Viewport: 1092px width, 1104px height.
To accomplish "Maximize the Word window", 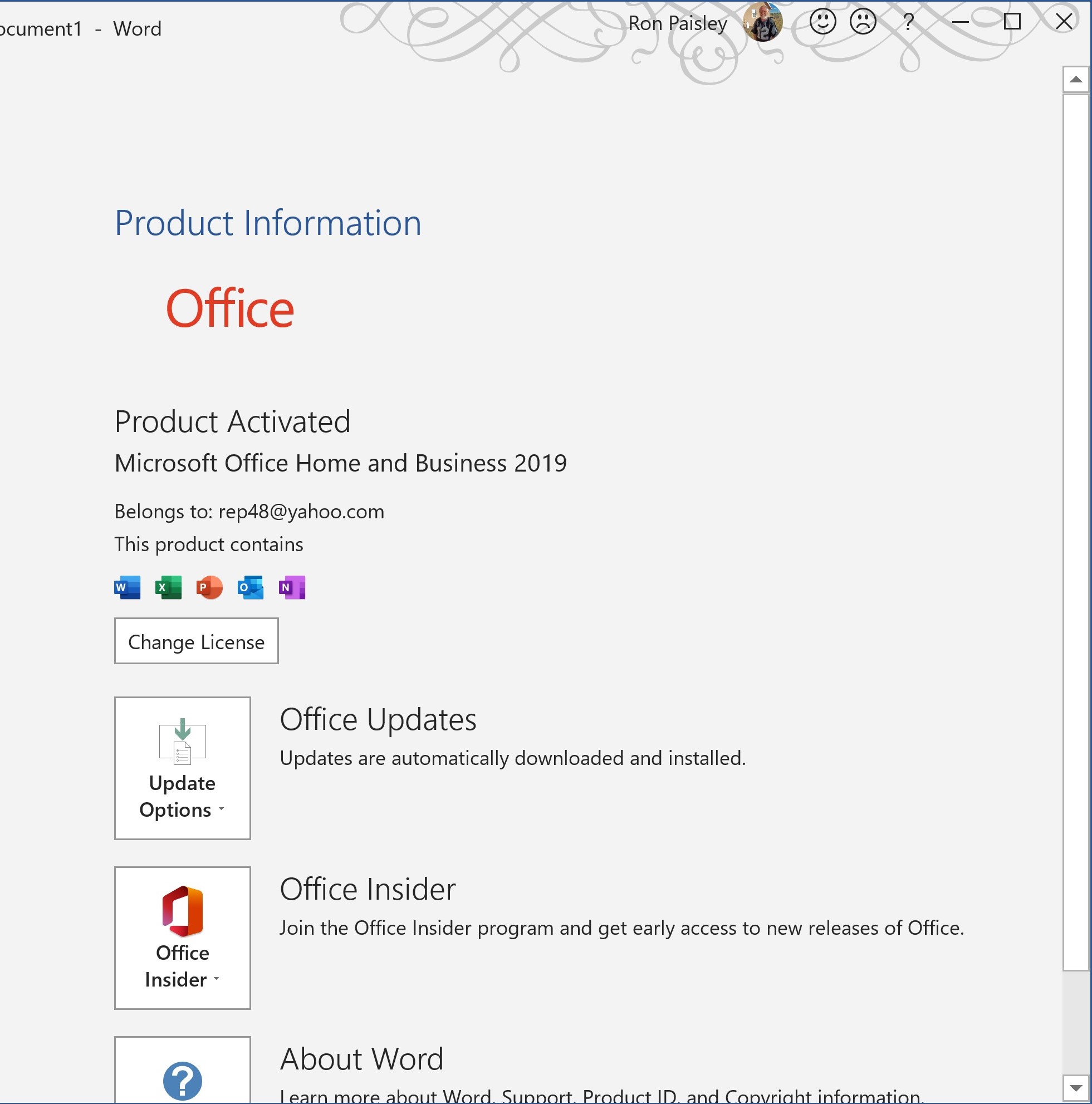I will click(x=1012, y=22).
